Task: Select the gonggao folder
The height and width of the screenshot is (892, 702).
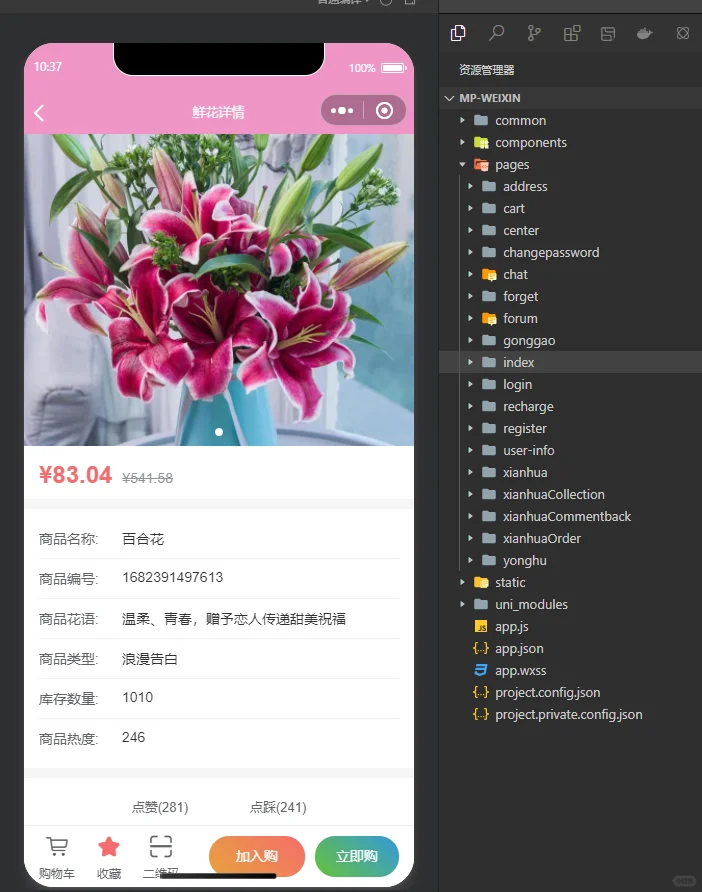Action: (529, 341)
